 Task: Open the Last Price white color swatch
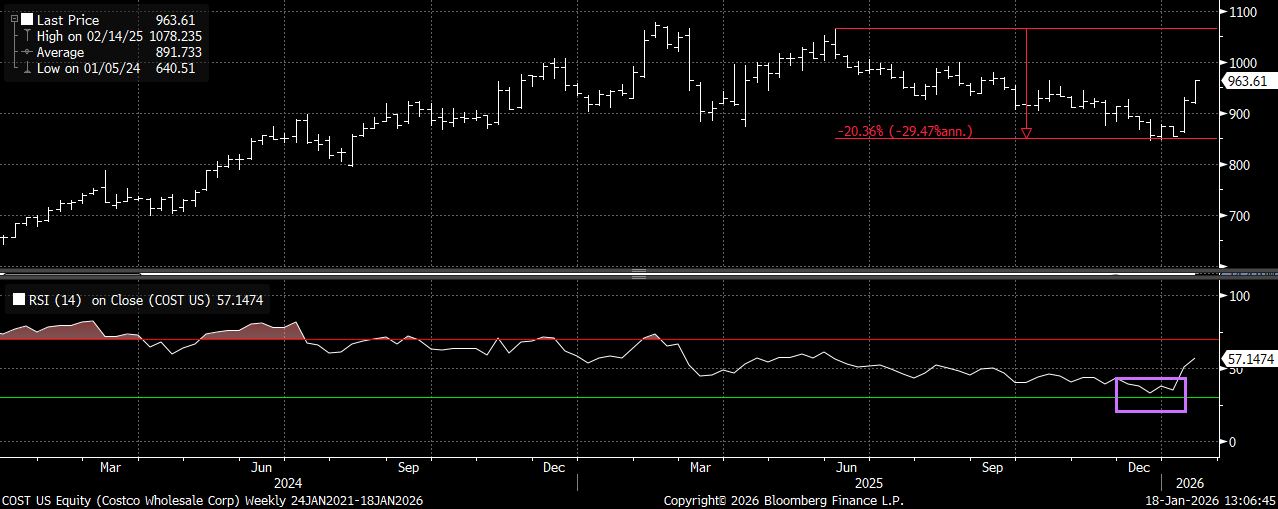click(26, 20)
